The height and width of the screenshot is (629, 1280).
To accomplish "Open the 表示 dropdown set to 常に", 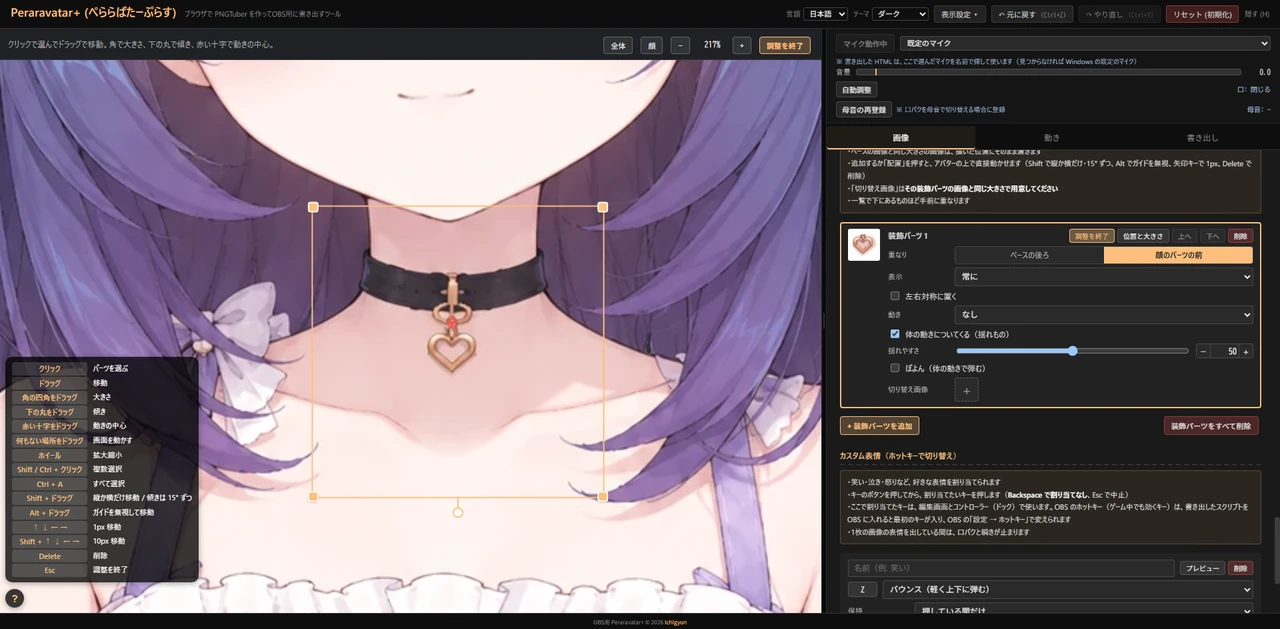I will tap(1104, 276).
